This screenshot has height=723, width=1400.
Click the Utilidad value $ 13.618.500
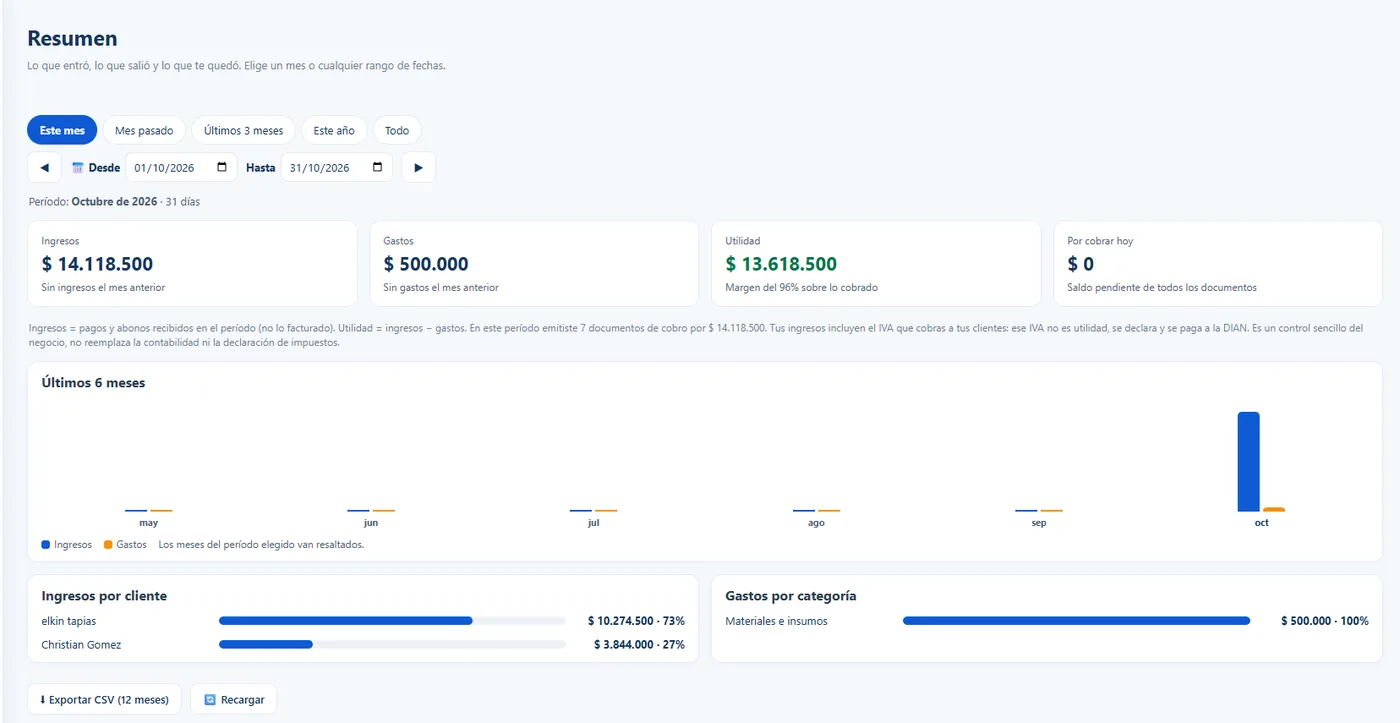click(781, 264)
